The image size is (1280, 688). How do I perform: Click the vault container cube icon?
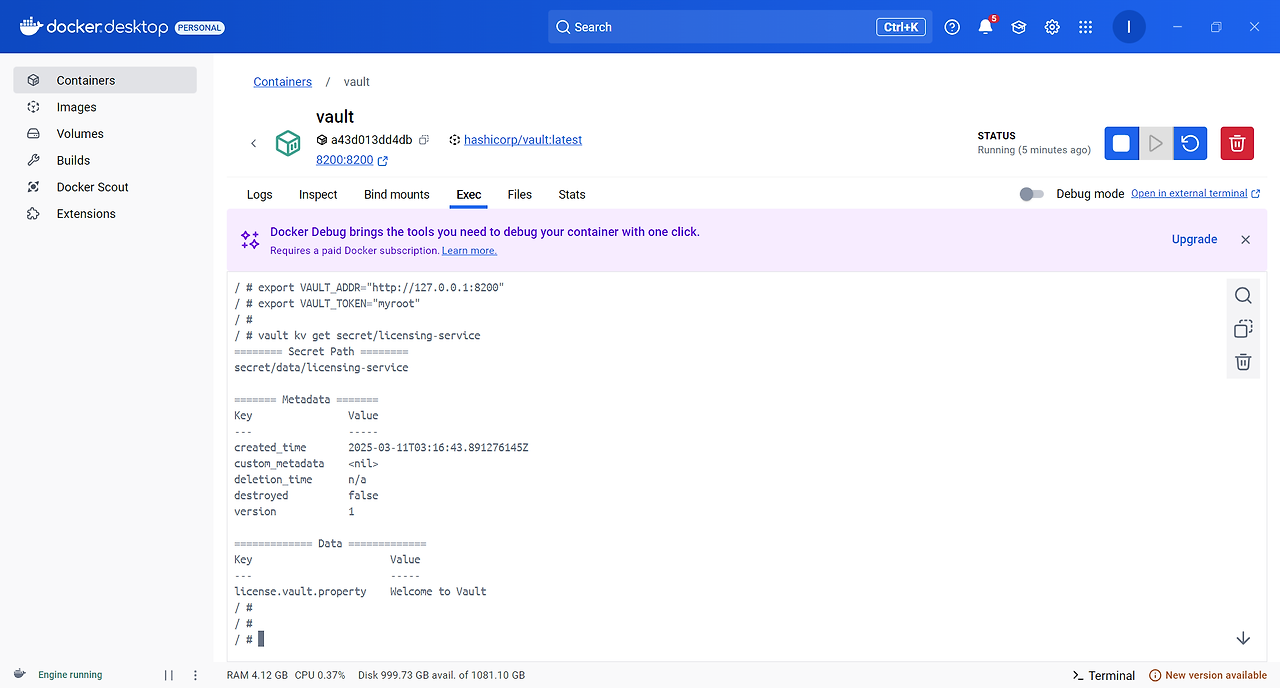point(289,143)
